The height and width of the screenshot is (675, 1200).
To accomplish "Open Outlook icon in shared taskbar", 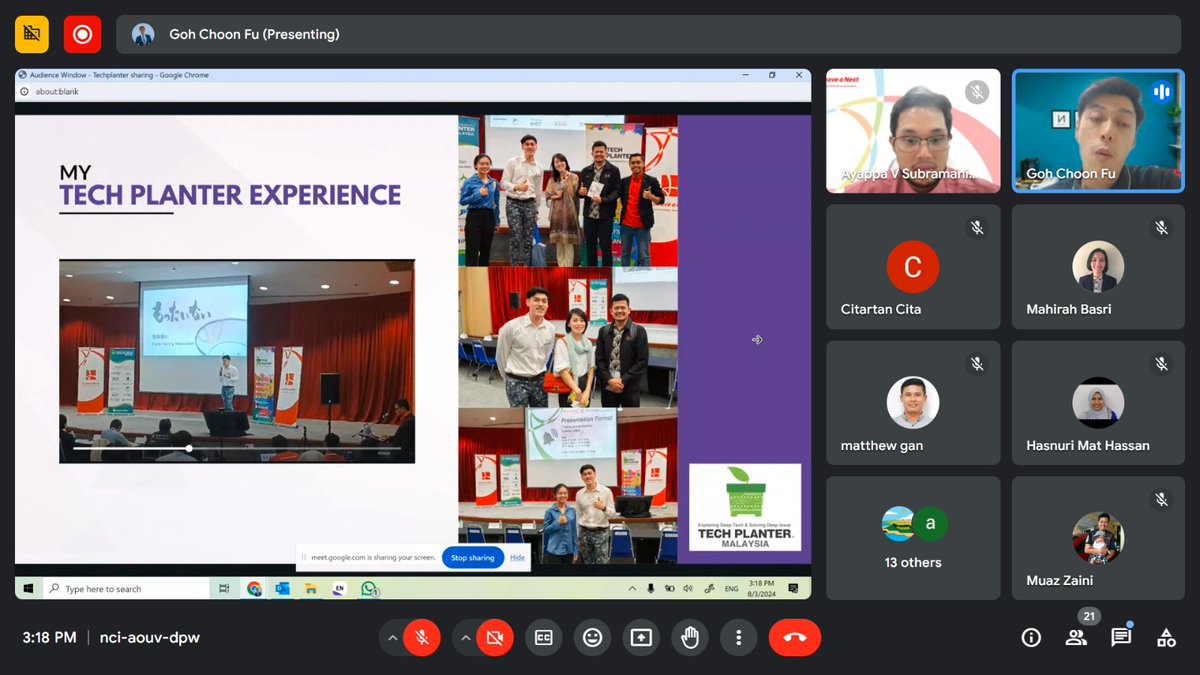I will [x=282, y=589].
